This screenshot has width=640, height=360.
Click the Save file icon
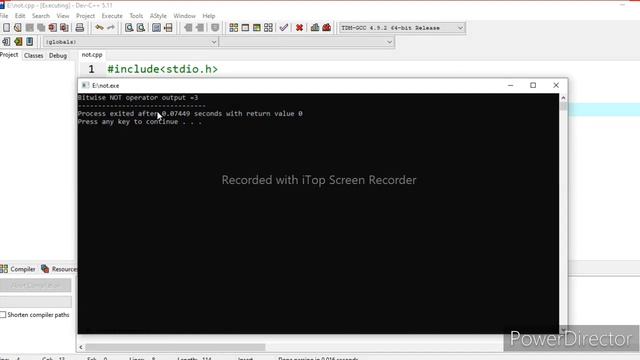coord(29,28)
